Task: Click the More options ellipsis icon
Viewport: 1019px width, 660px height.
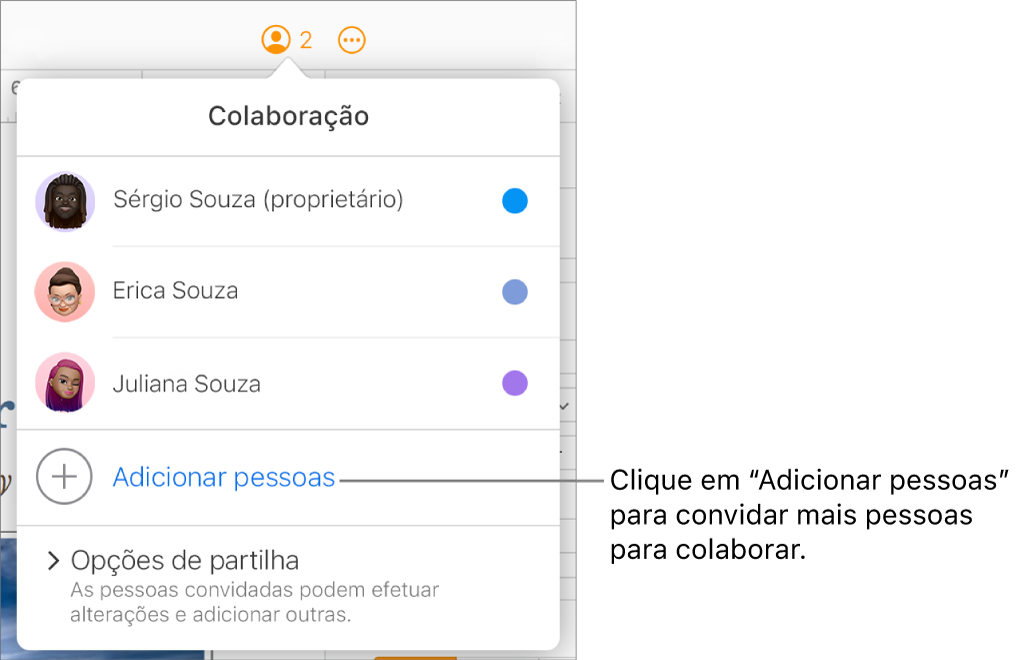Action: [351, 40]
